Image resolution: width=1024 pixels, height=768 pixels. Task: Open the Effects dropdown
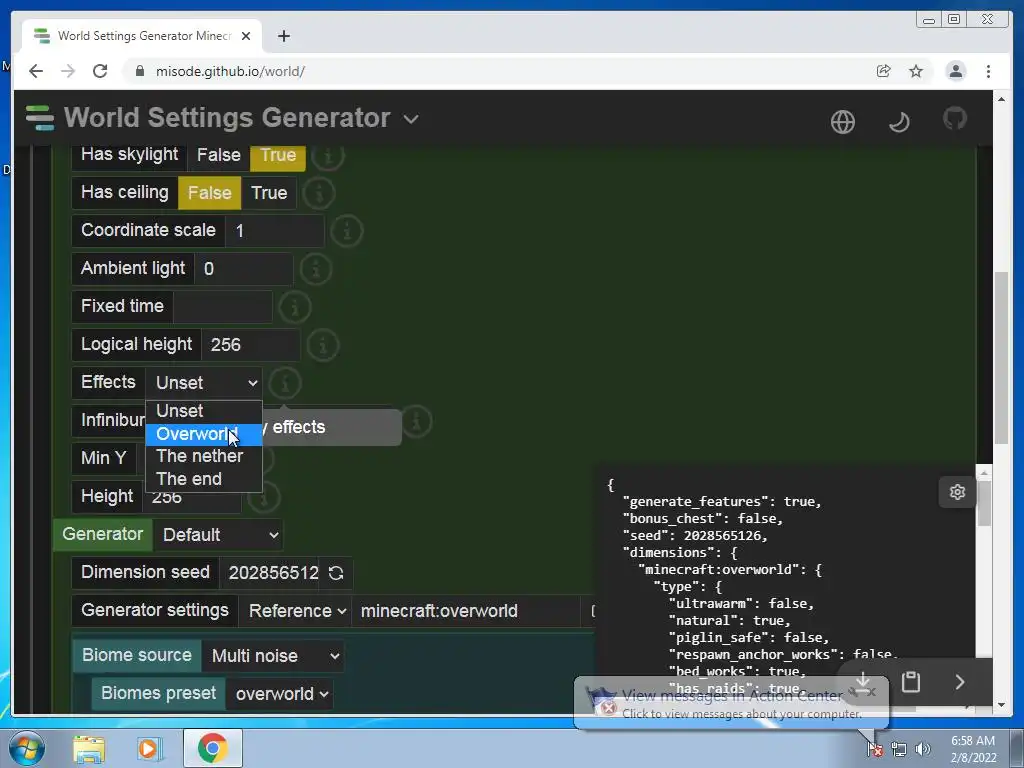click(x=206, y=383)
